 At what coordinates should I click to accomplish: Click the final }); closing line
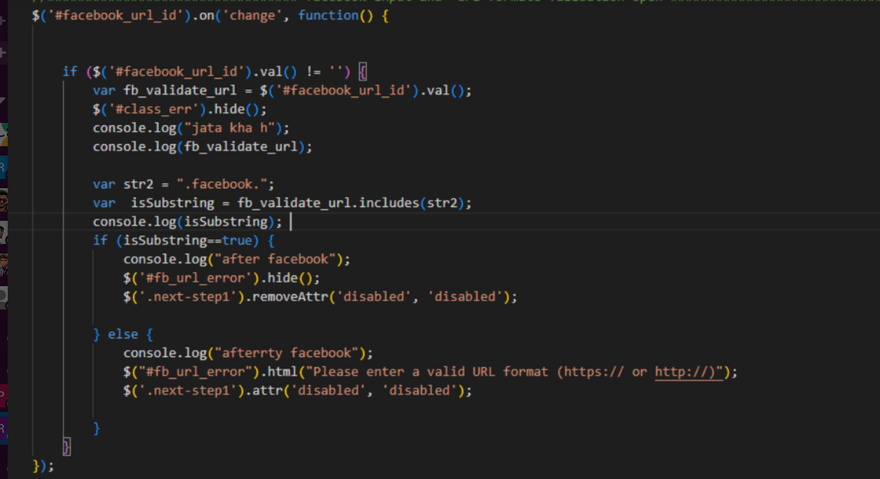pyautogui.click(x=43, y=466)
